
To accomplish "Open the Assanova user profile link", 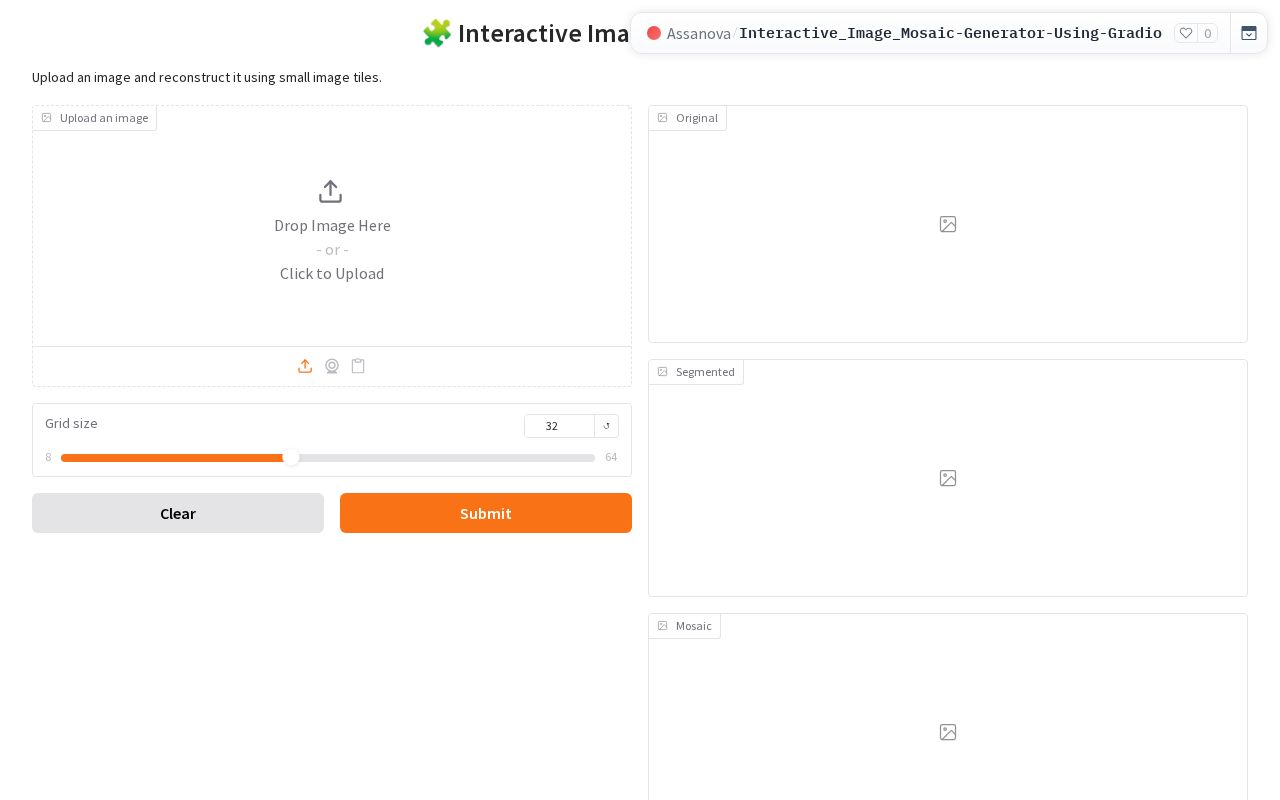I will 698,33.
